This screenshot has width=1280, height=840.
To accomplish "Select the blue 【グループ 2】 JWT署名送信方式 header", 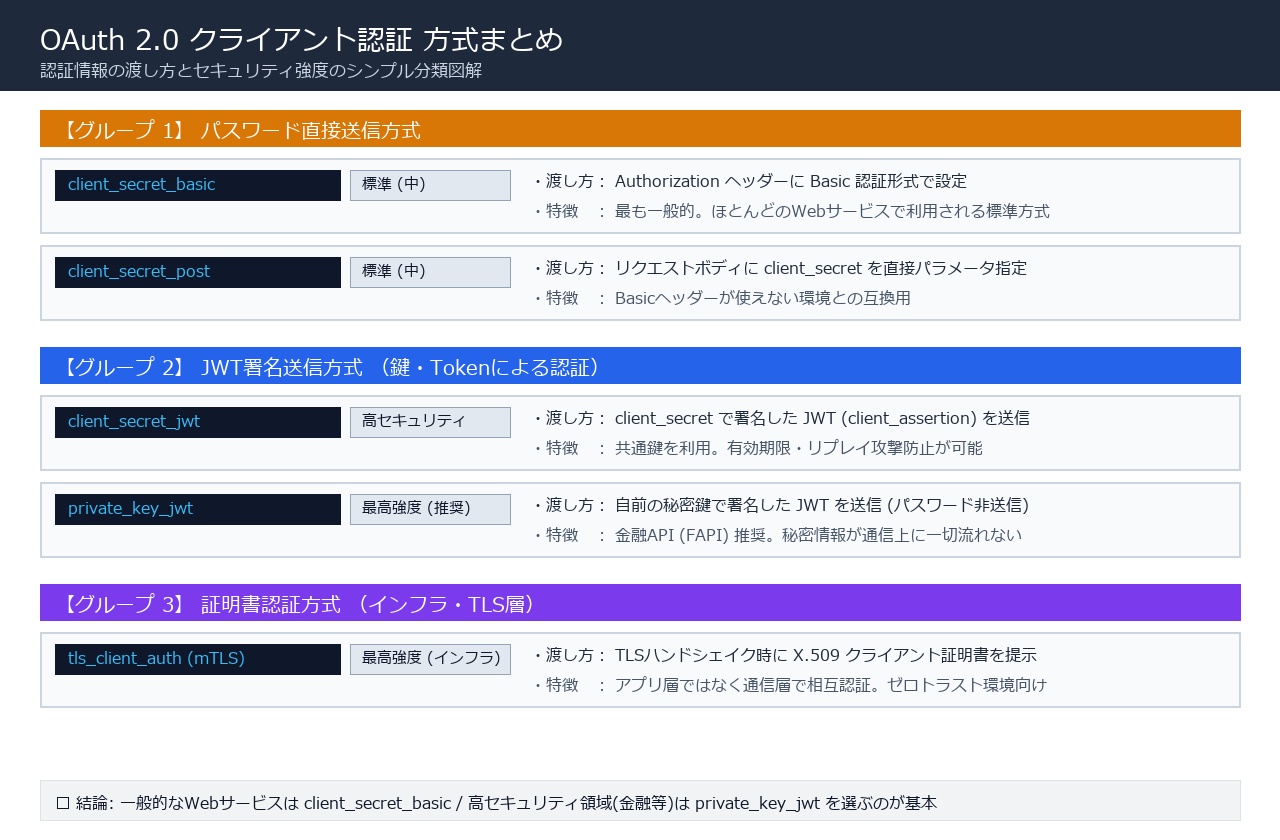I will pyautogui.click(x=640, y=366).
